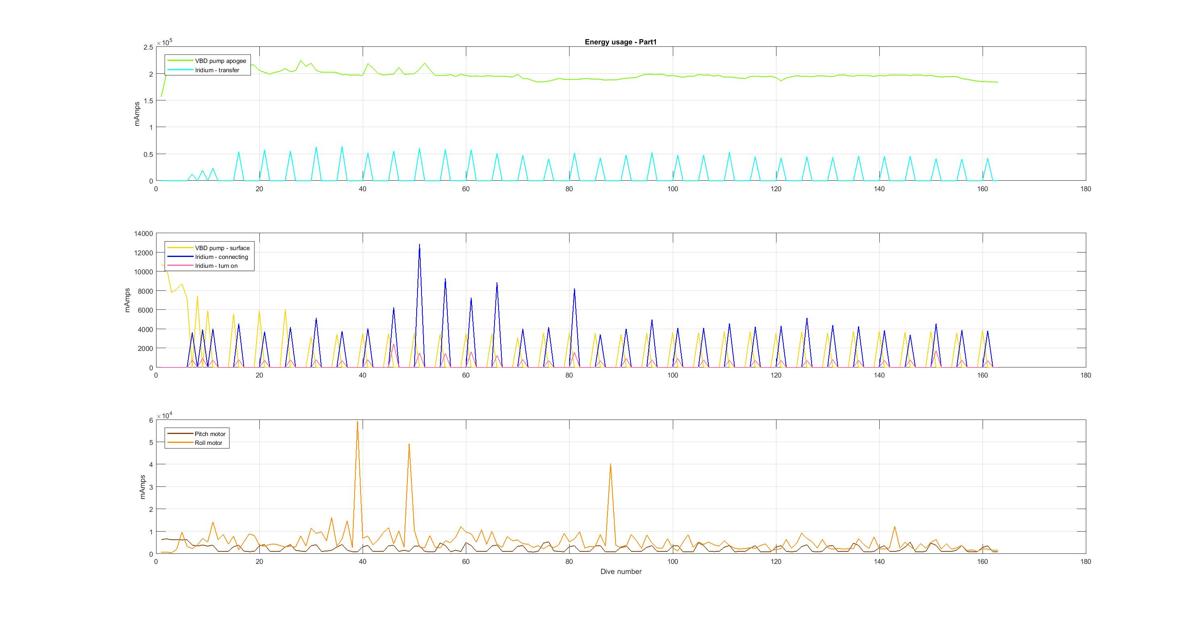
Task: Click the '1.5' y-axis tick on the top plot
Action: click(x=147, y=101)
